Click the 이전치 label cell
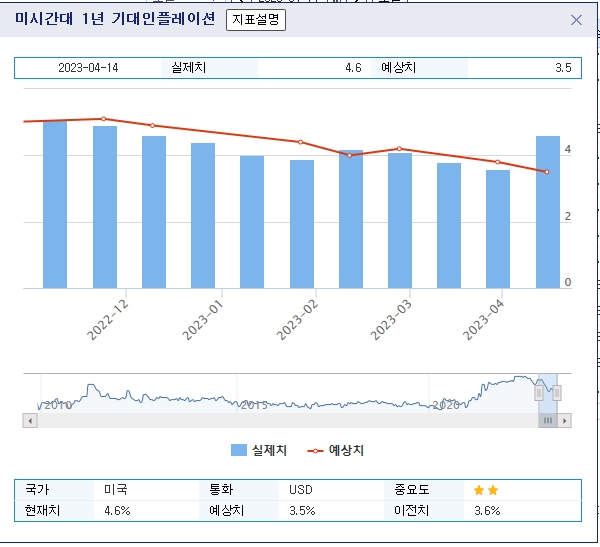The height and width of the screenshot is (547, 600). tap(412, 511)
